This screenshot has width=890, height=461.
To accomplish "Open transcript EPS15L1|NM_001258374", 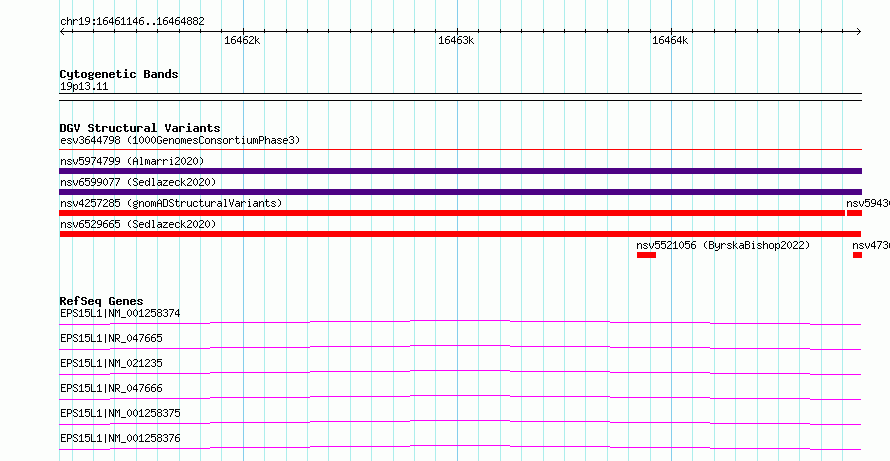I will pos(120,313).
